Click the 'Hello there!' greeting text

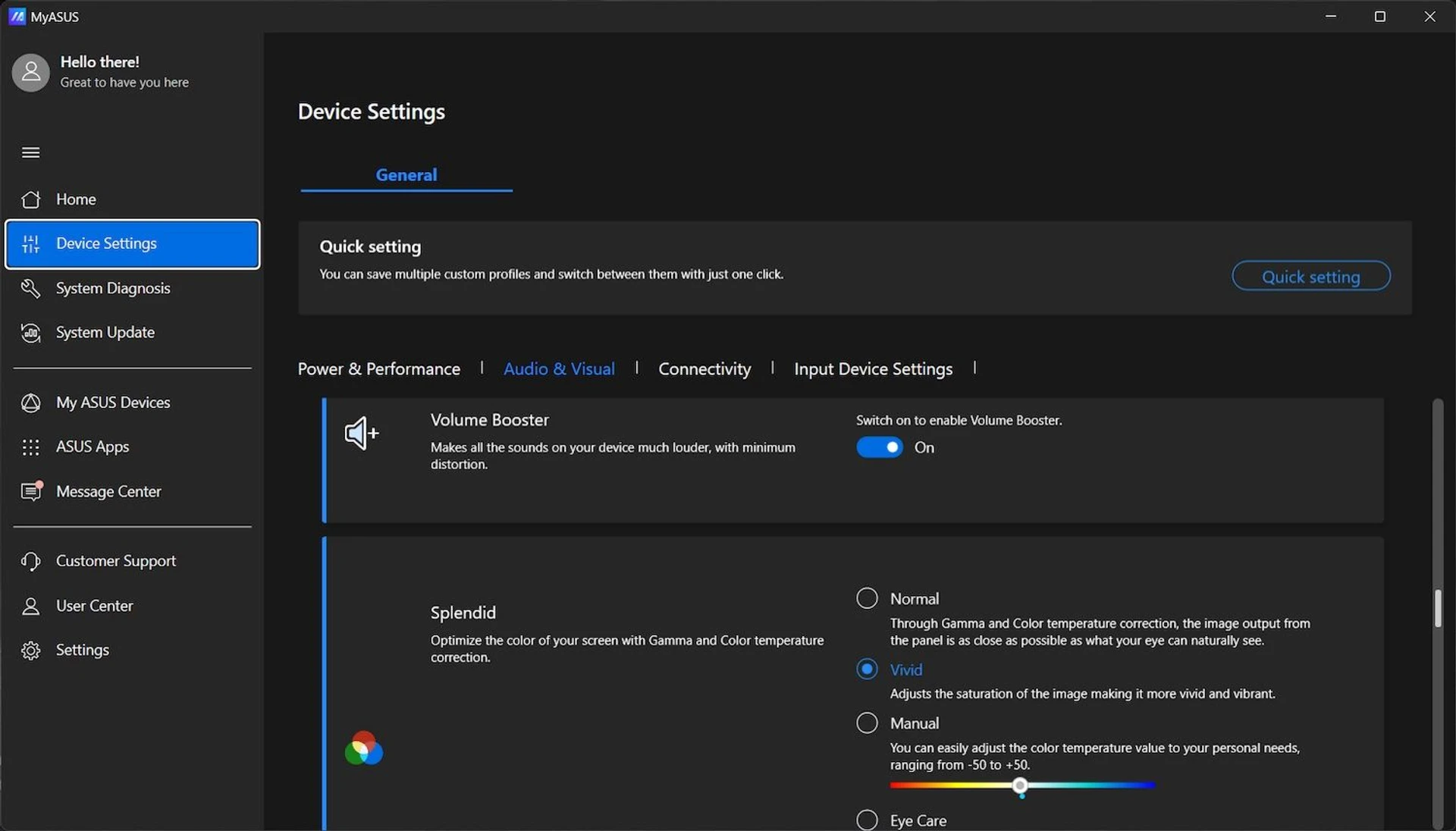point(99,62)
